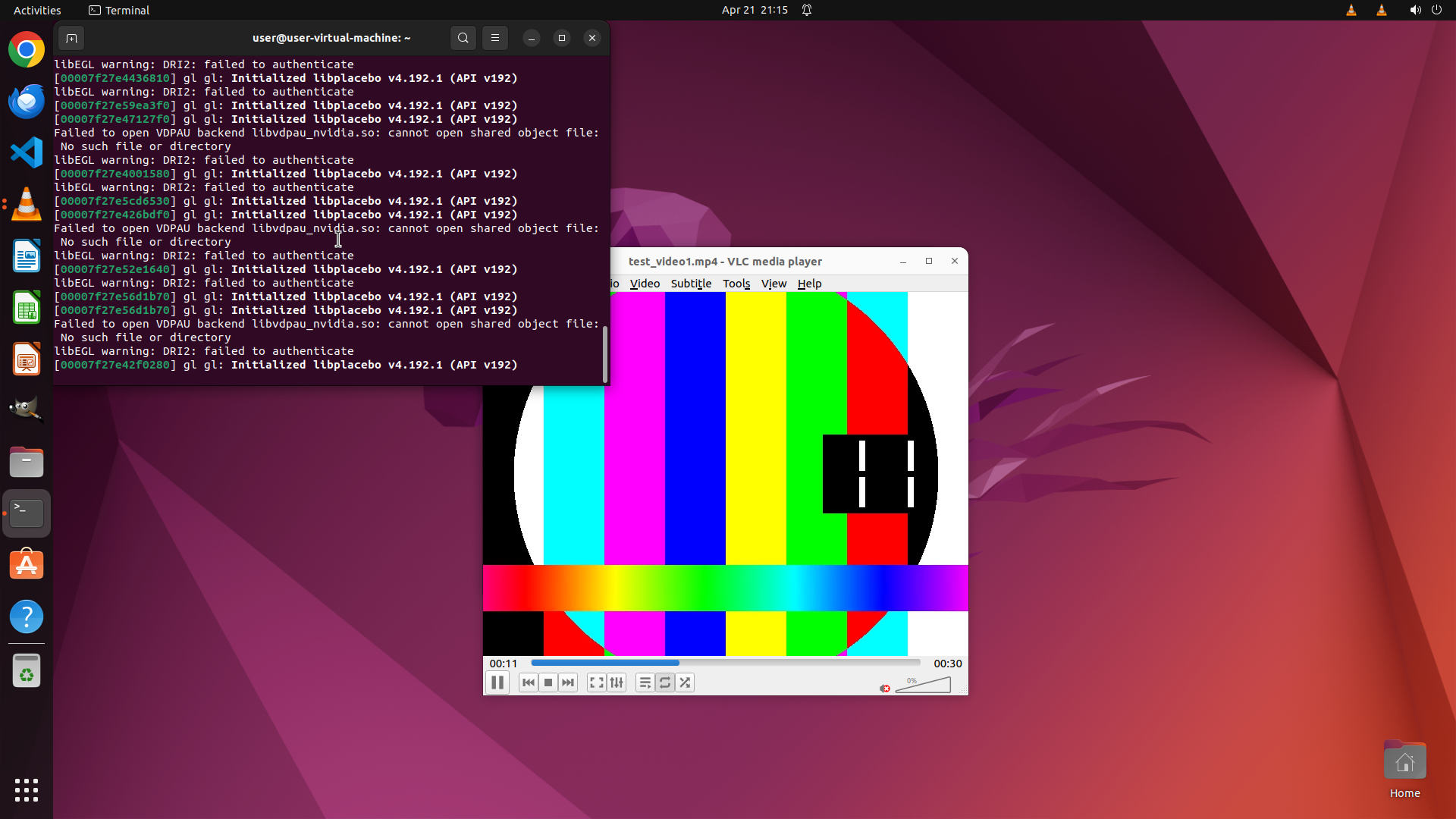Click the terminal search icon
1456x819 pixels.
pos(463,38)
